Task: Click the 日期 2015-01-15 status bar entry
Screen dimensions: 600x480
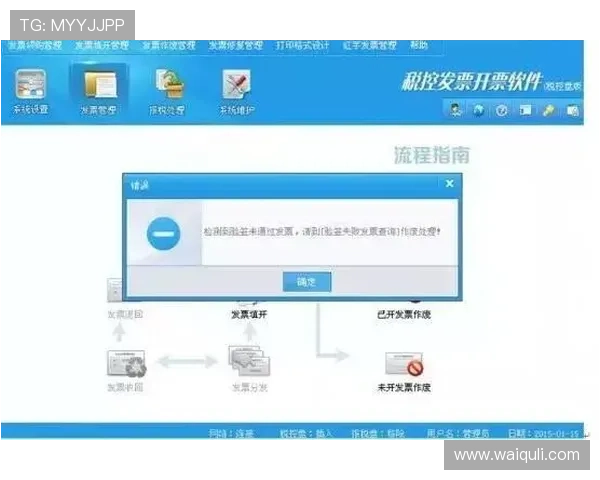Action: click(x=543, y=433)
